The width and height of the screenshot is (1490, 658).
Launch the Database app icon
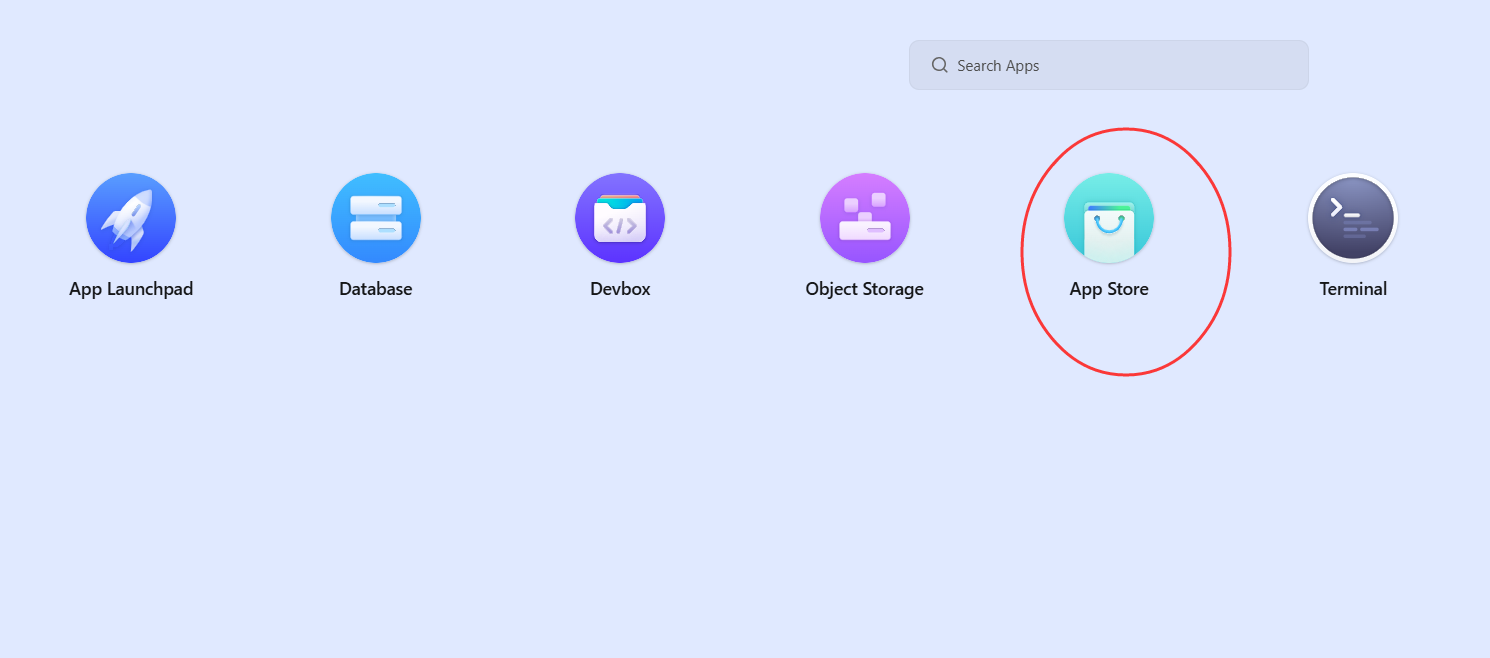point(376,218)
